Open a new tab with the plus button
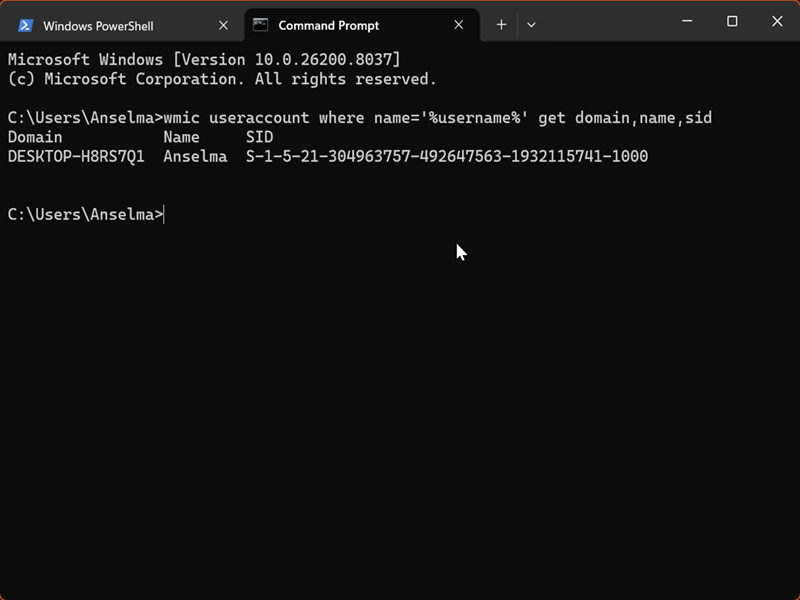This screenshot has width=800, height=600. pyautogui.click(x=502, y=25)
